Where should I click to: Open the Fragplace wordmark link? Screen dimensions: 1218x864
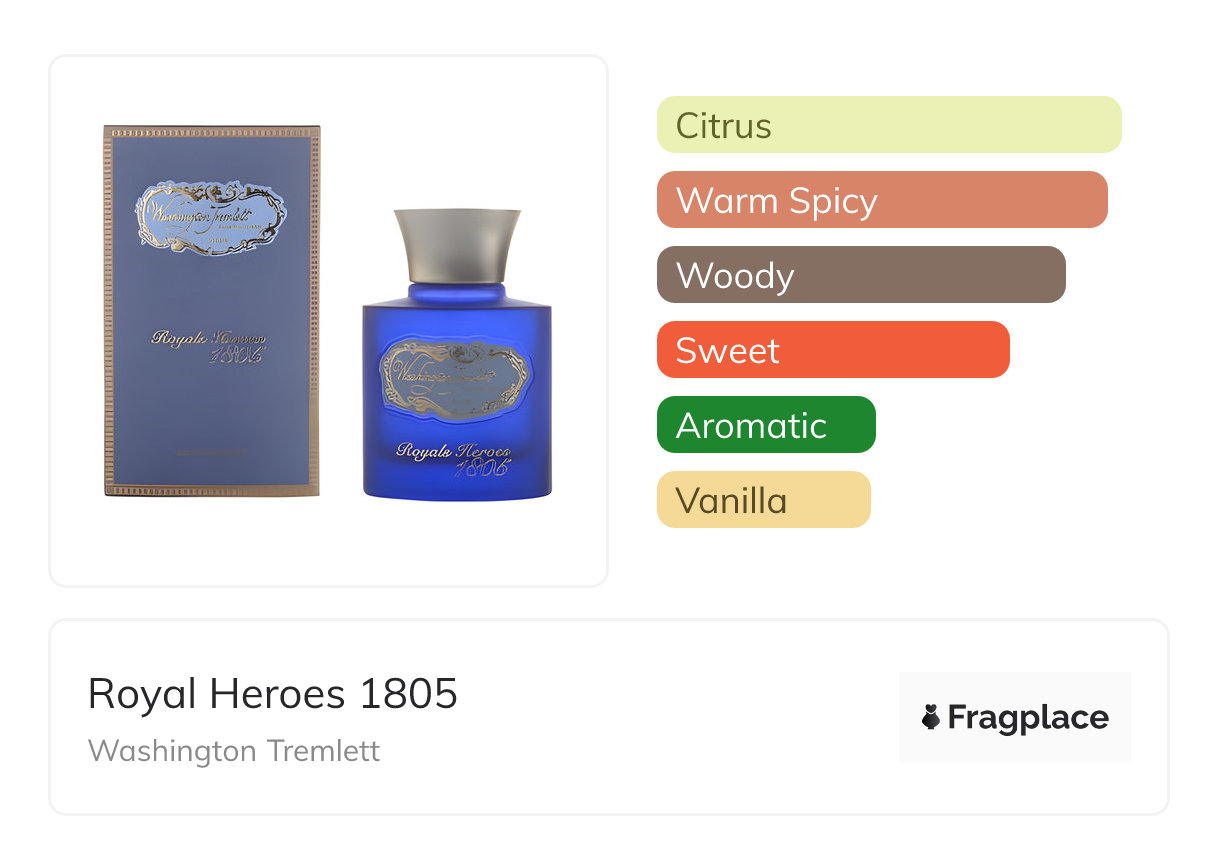point(1028,718)
